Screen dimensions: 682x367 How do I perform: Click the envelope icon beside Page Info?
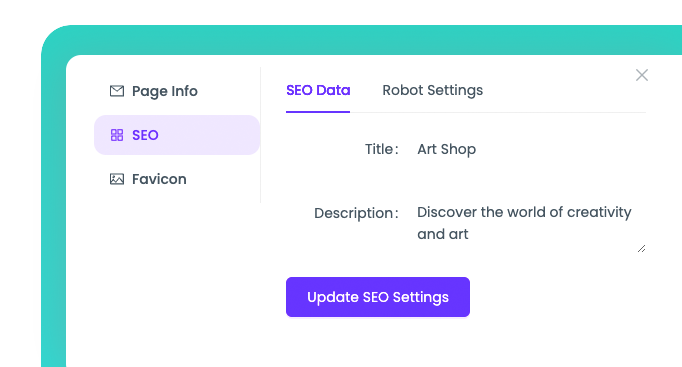point(117,91)
